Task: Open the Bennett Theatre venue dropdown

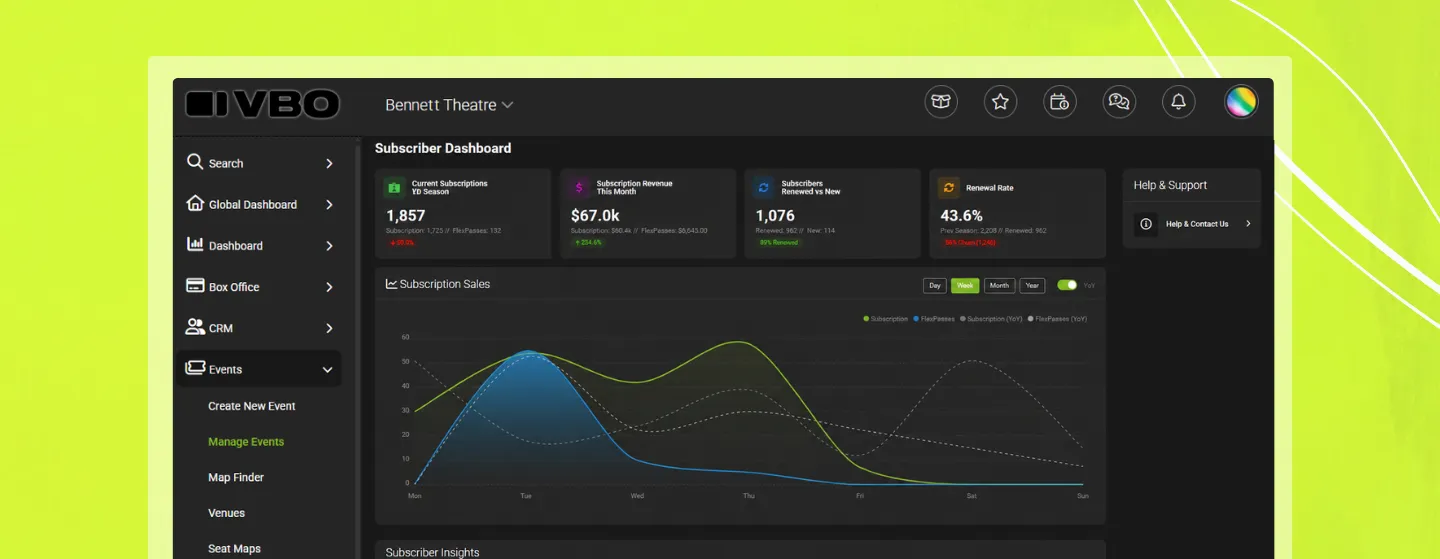Action: pyautogui.click(x=449, y=105)
